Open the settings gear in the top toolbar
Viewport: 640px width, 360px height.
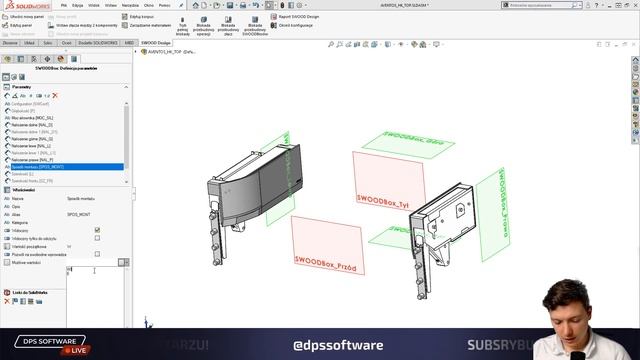click(299, 5)
